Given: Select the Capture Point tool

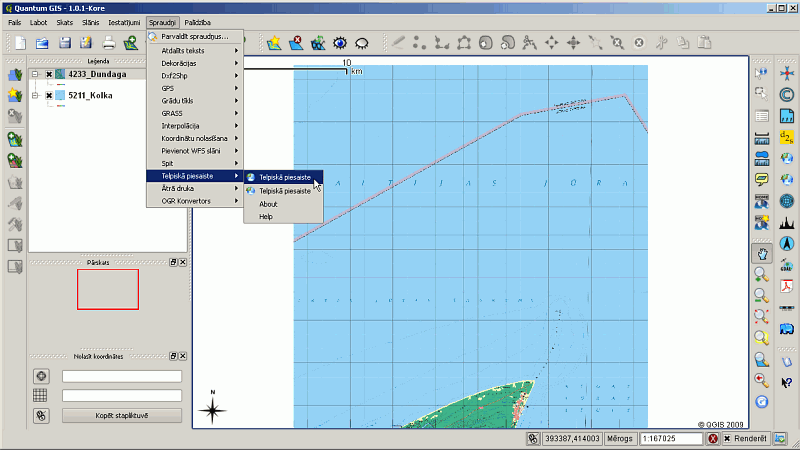Looking at the screenshot, I should pyautogui.click(x=419, y=43).
